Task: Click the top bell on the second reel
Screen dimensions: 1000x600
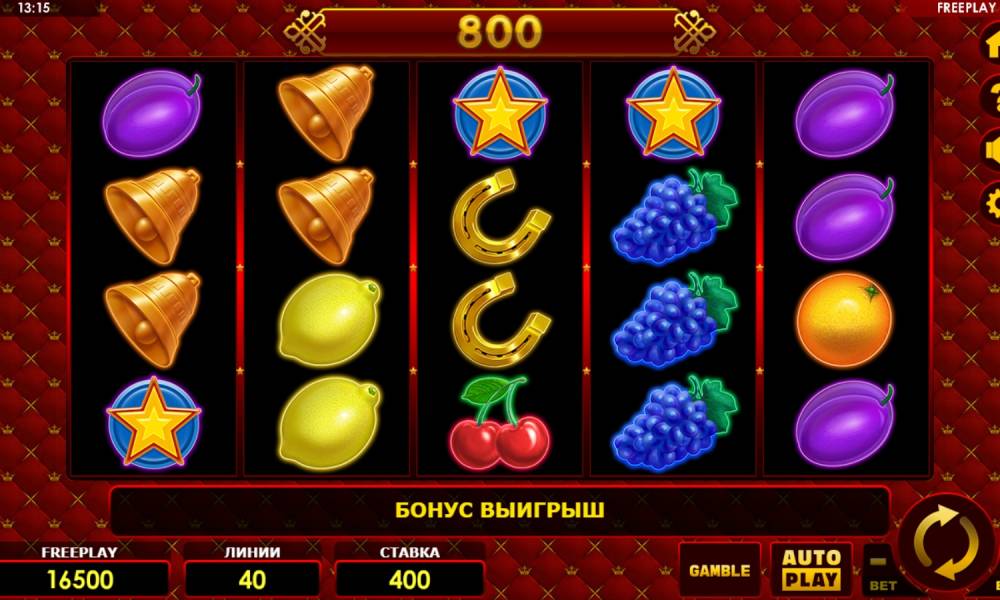Action: (326, 113)
